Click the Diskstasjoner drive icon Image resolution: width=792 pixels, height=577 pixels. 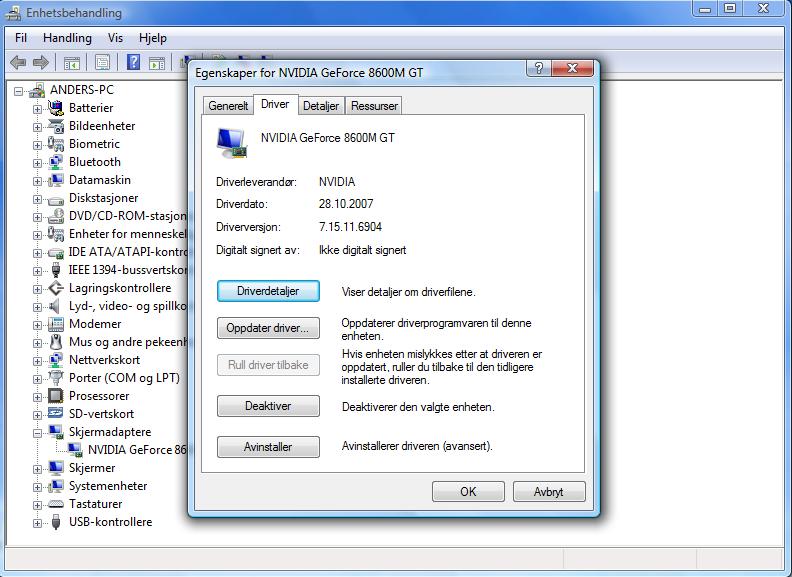56,199
